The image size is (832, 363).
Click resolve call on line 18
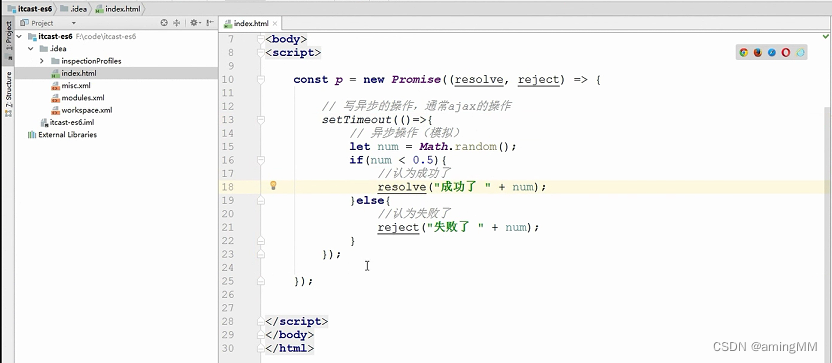click(x=402, y=187)
